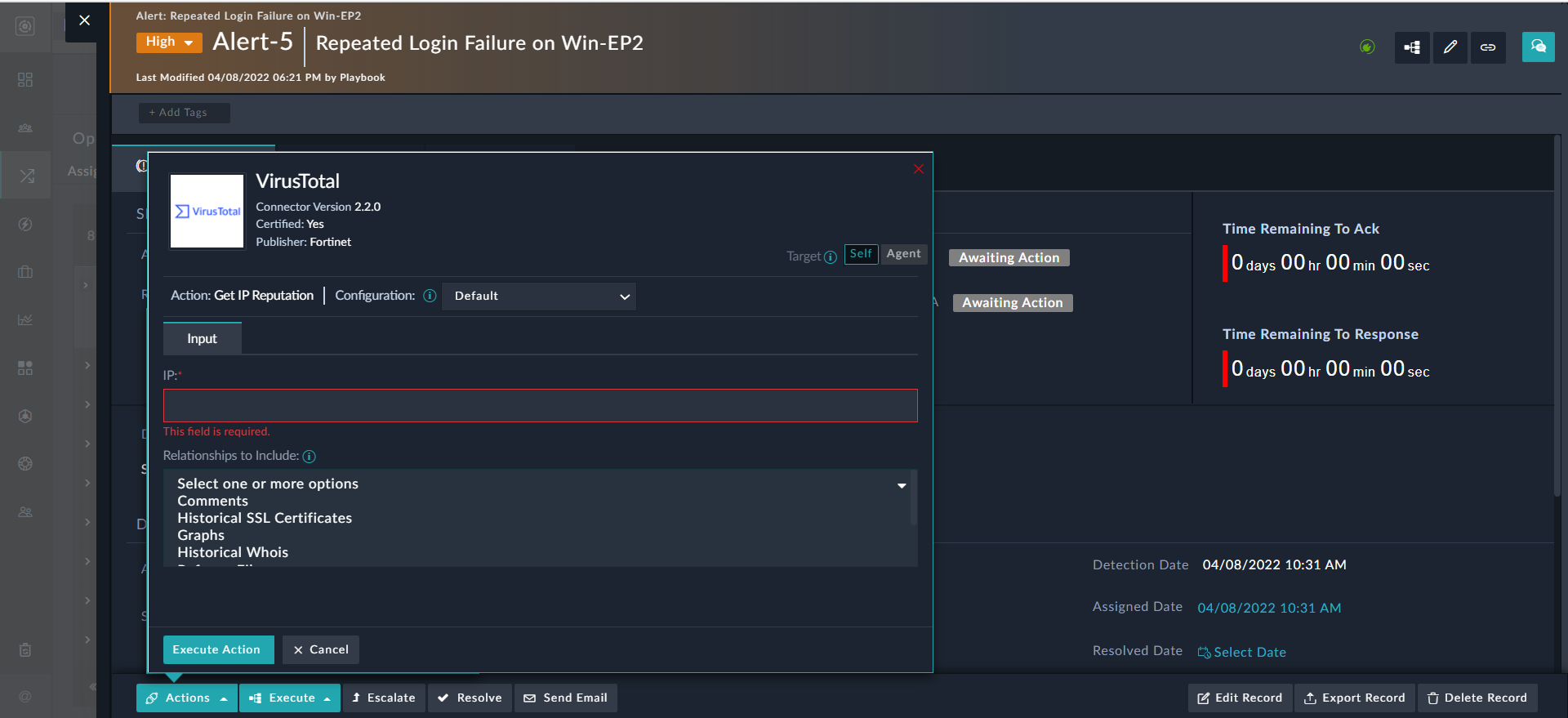Open the clipboard icon in sidebar
Image resolution: width=1568 pixels, height=718 pixels.
25,650
